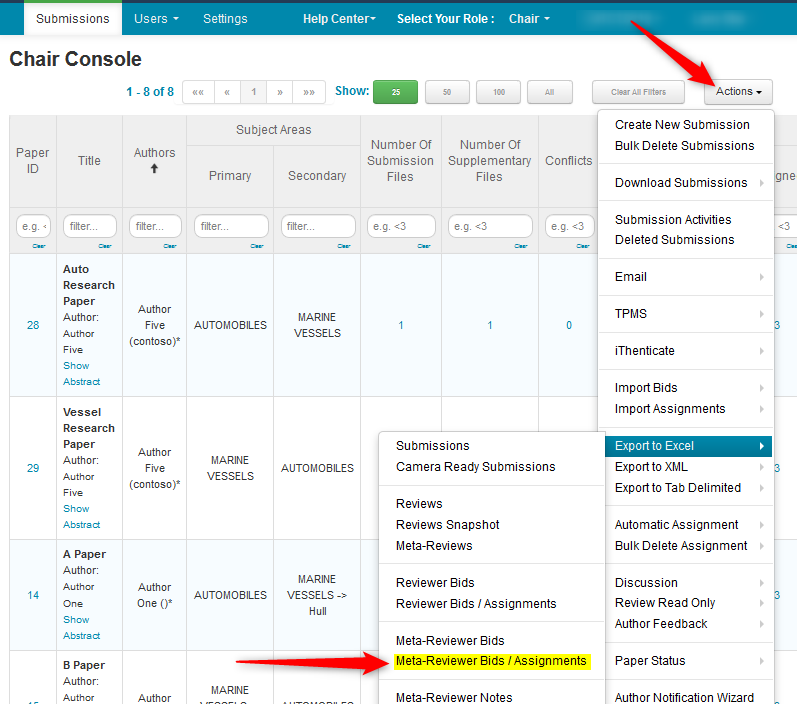Image resolution: width=797 pixels, height=704 pixels.
Task: Show 25 items per page
Action: coord(395,92)
